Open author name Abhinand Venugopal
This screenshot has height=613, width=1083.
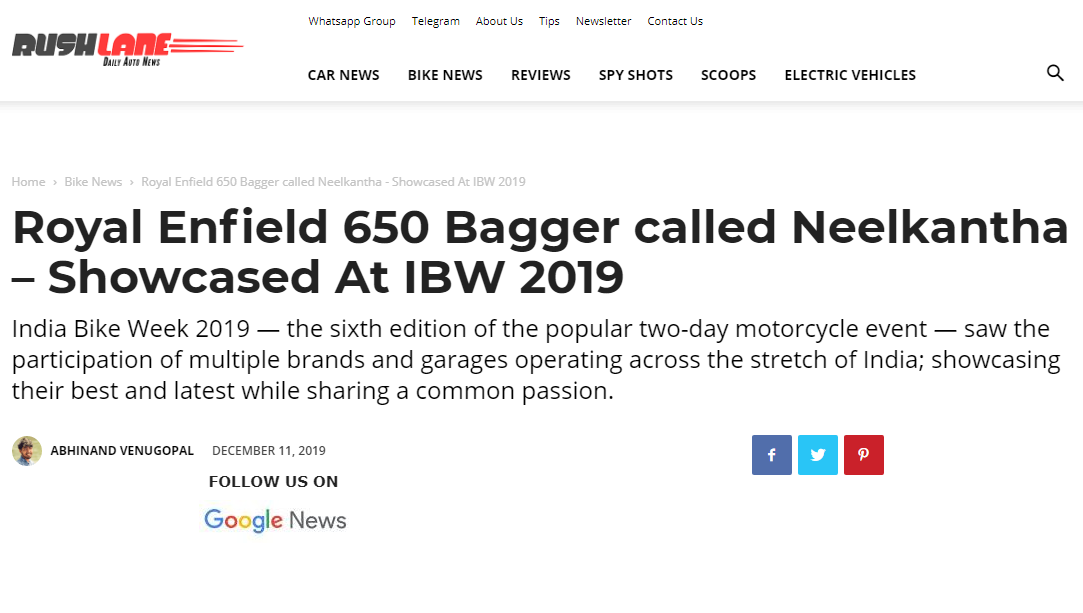coord(122,451)
